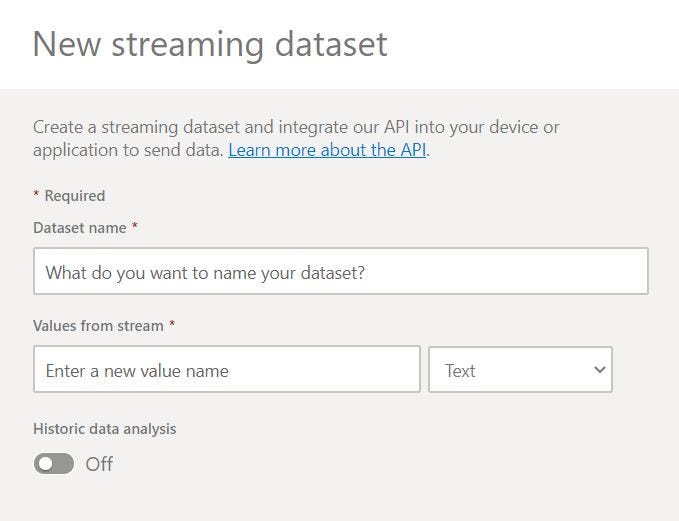Click the Dataset name label
679x521 pixels.
point(80,228)
